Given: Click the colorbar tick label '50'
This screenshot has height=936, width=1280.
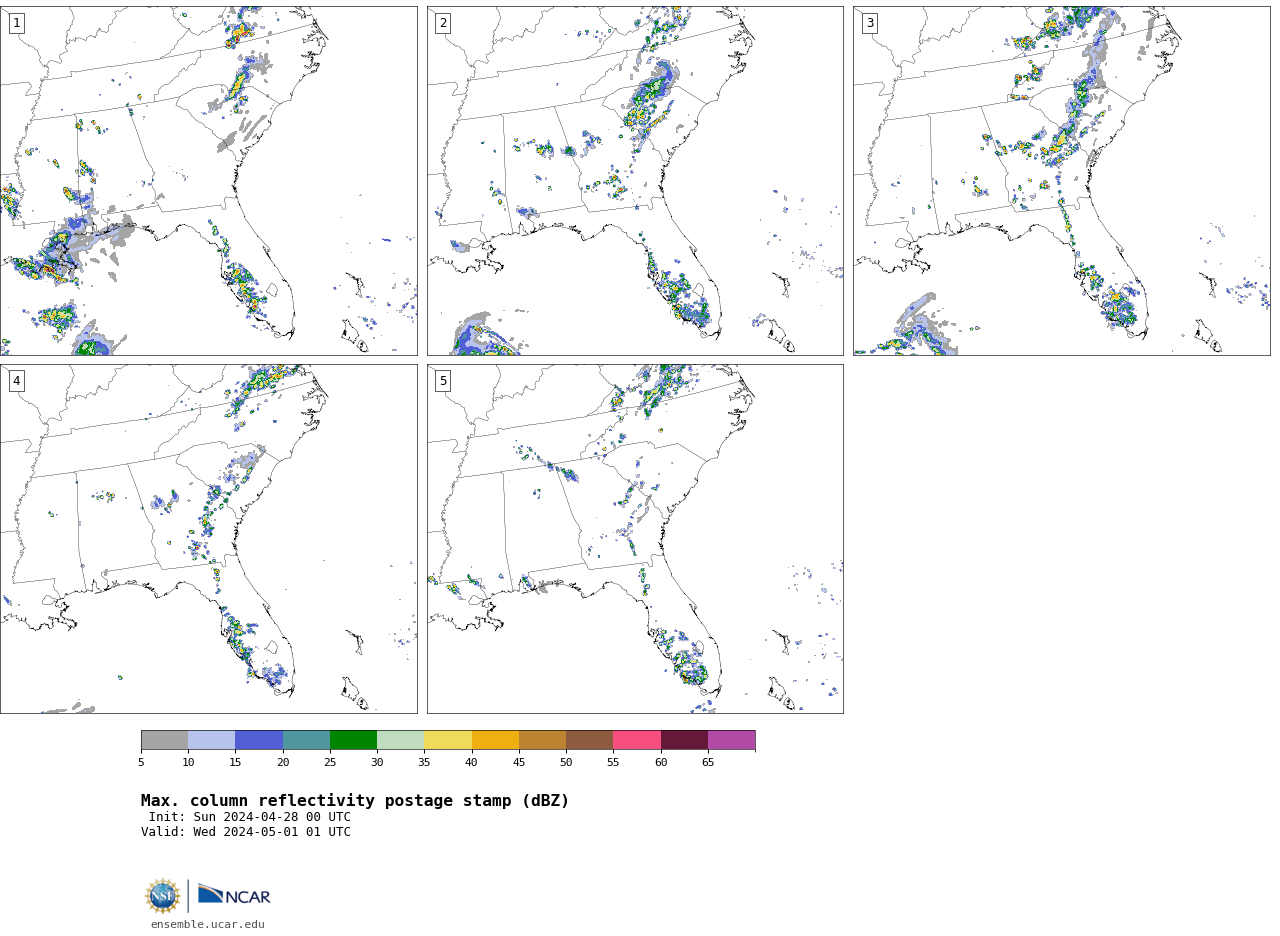Looking at the screenshot, I should [x=566, y=763].
